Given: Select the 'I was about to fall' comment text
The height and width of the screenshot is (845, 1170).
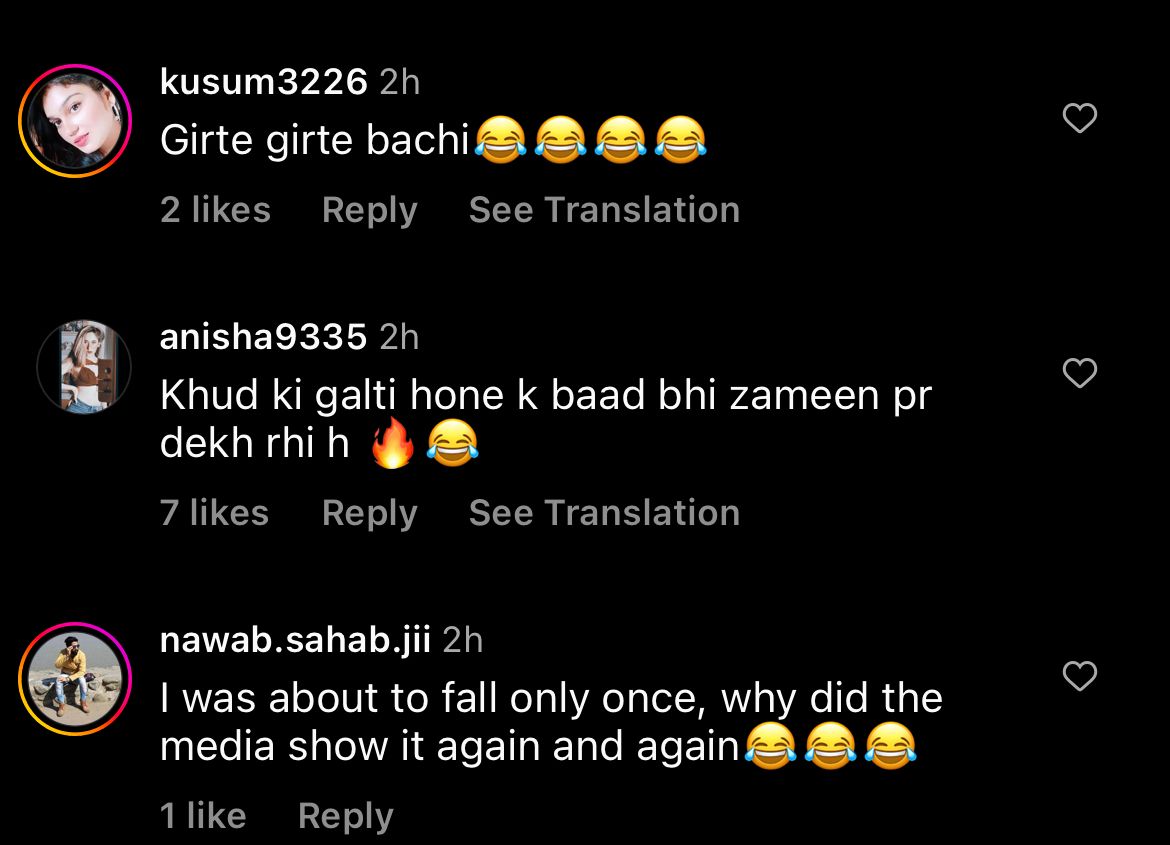Looking at the screenshot, I should pos(551,722).
